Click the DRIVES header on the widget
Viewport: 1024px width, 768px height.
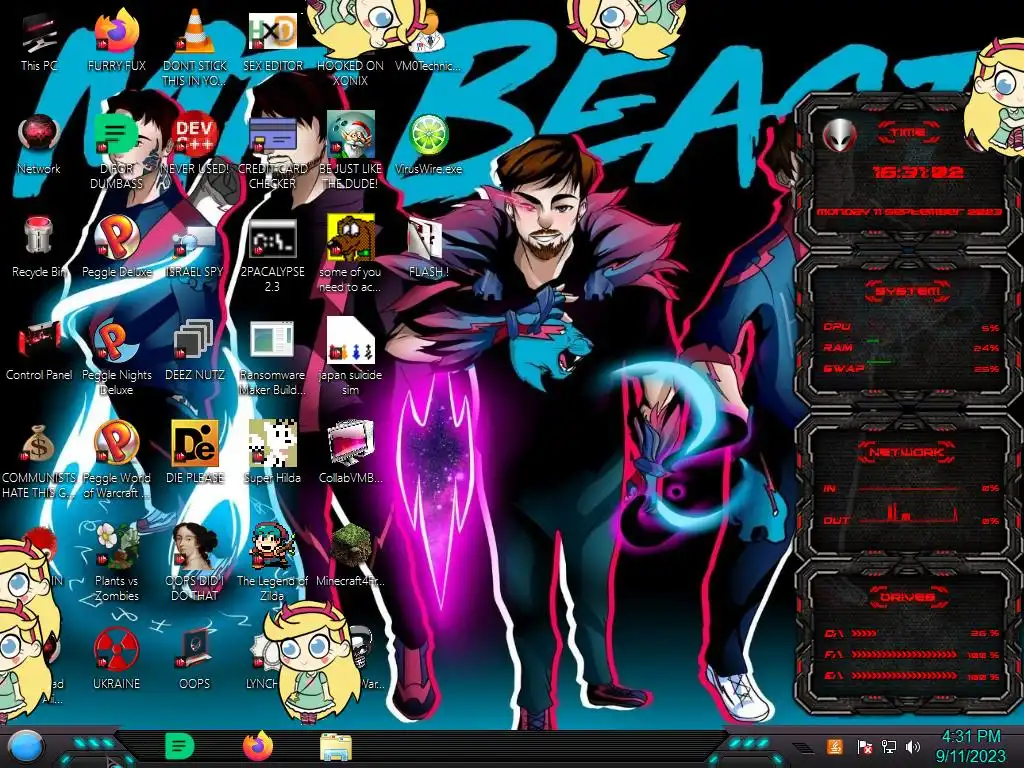click(x=907, y=597)
